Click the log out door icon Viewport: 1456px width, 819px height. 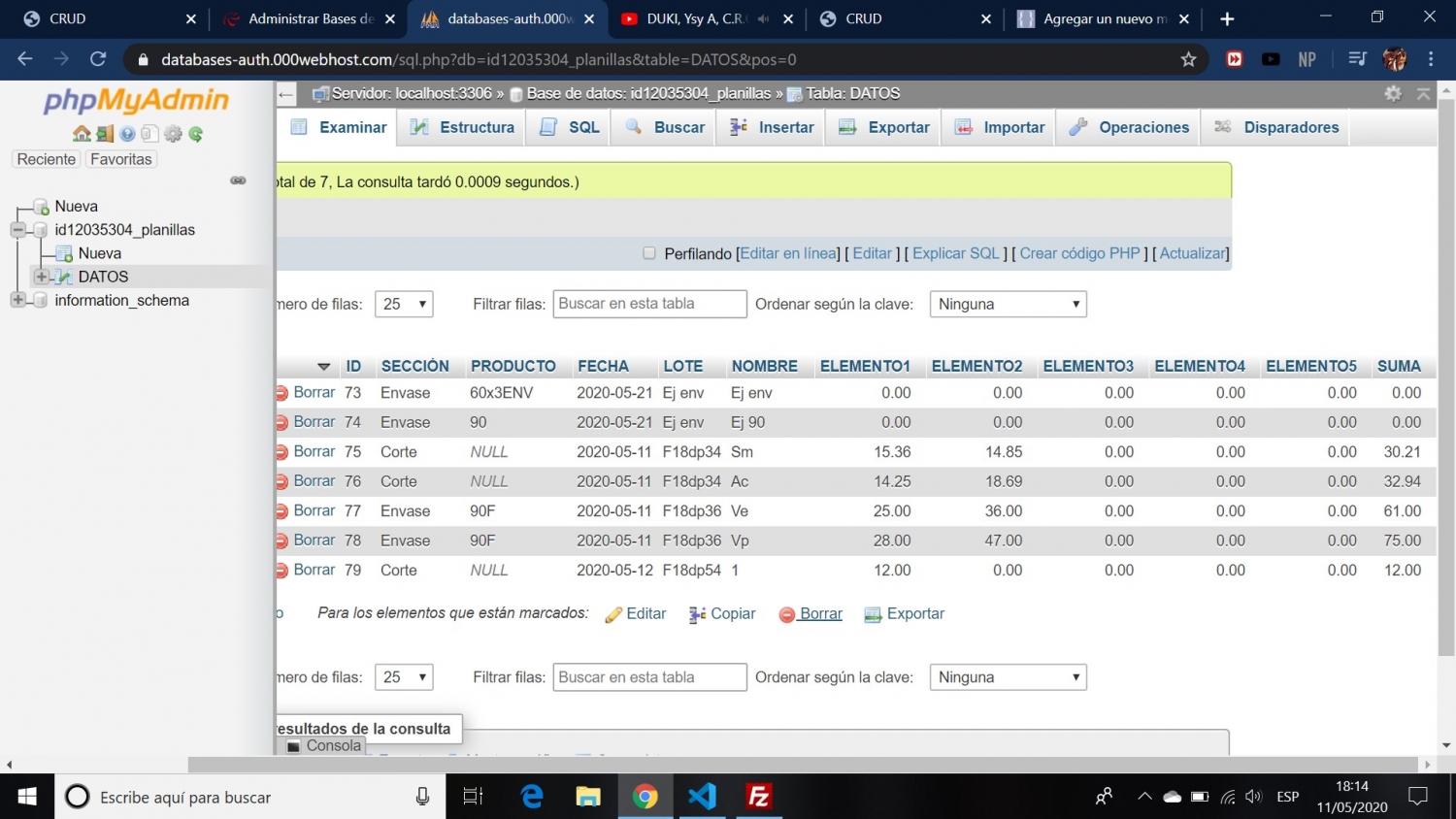105,134
